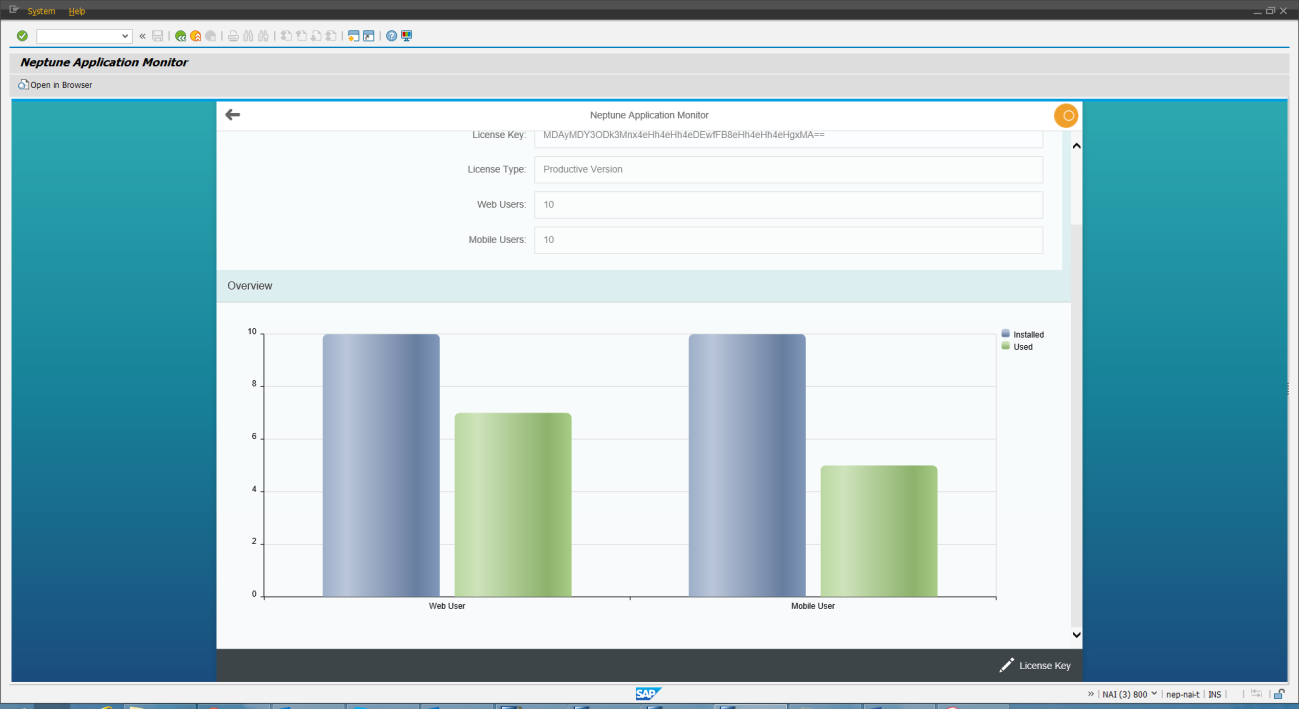Expand the status bar chevron for more info

pos(1090,693)
